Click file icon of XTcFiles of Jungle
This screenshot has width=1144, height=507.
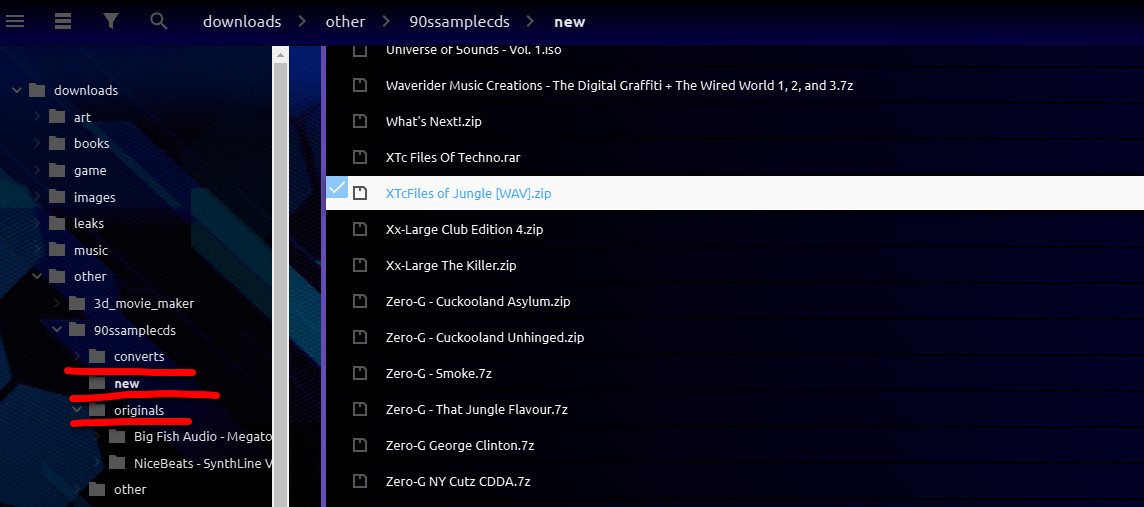coord(360,193)
